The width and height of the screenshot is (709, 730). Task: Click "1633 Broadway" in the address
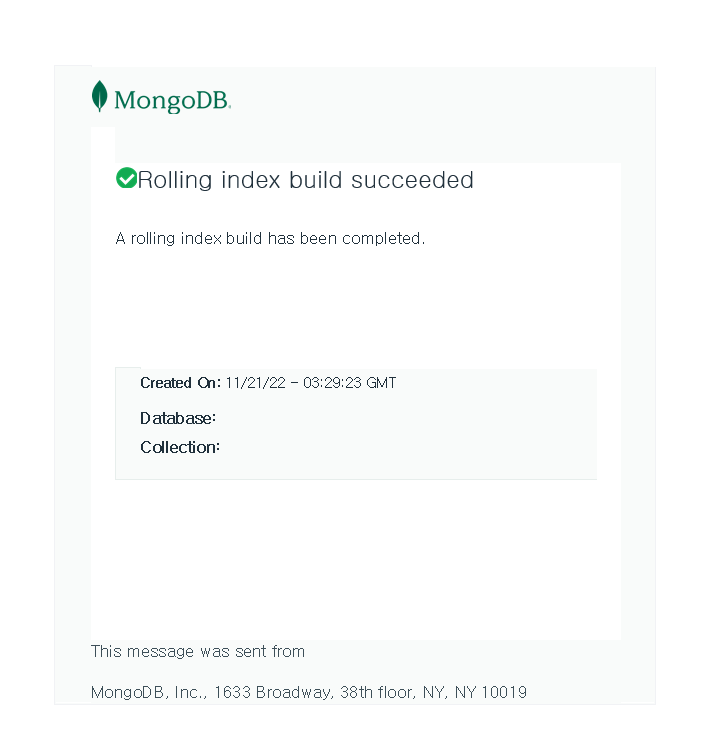pos(274,692)
